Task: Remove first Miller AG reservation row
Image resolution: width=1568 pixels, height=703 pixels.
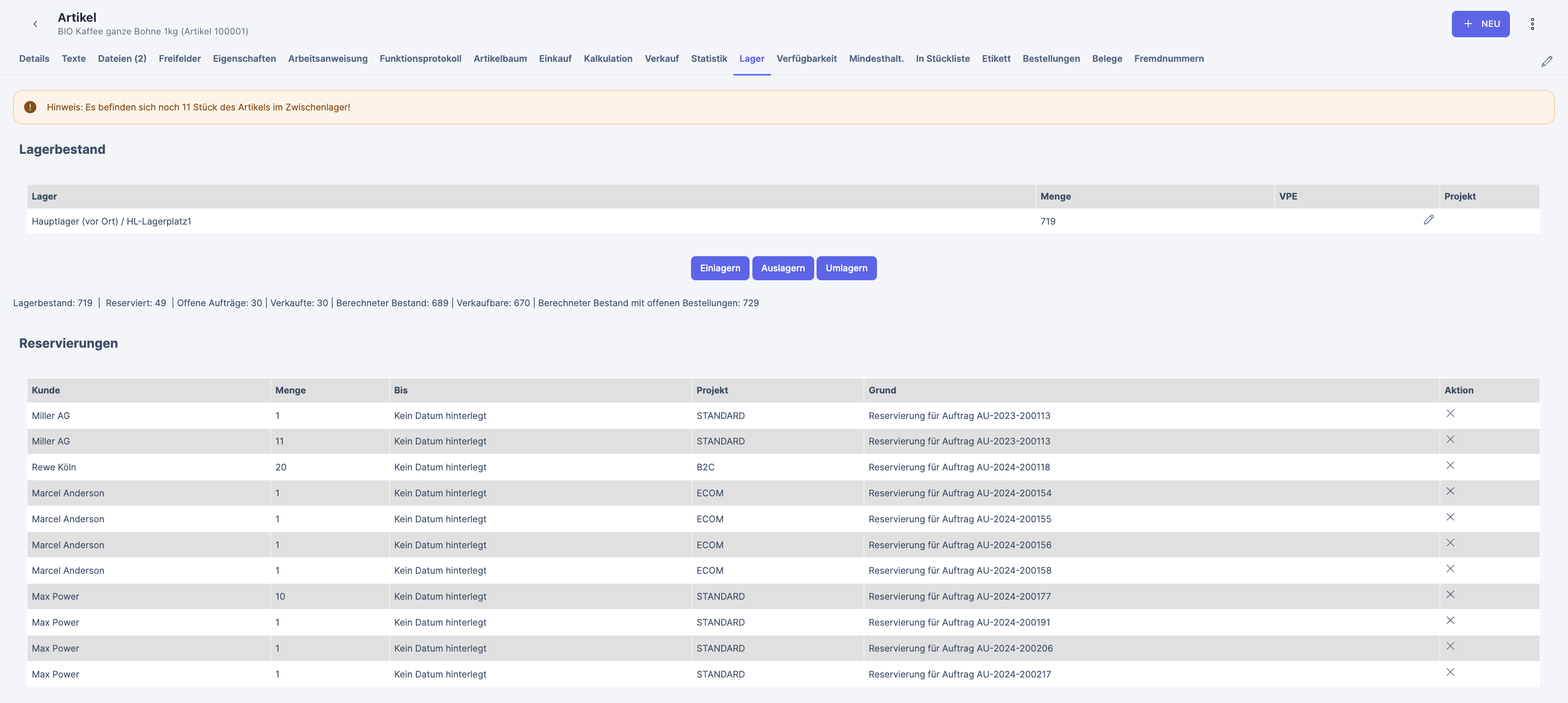Action: [x=1450, y=414]
